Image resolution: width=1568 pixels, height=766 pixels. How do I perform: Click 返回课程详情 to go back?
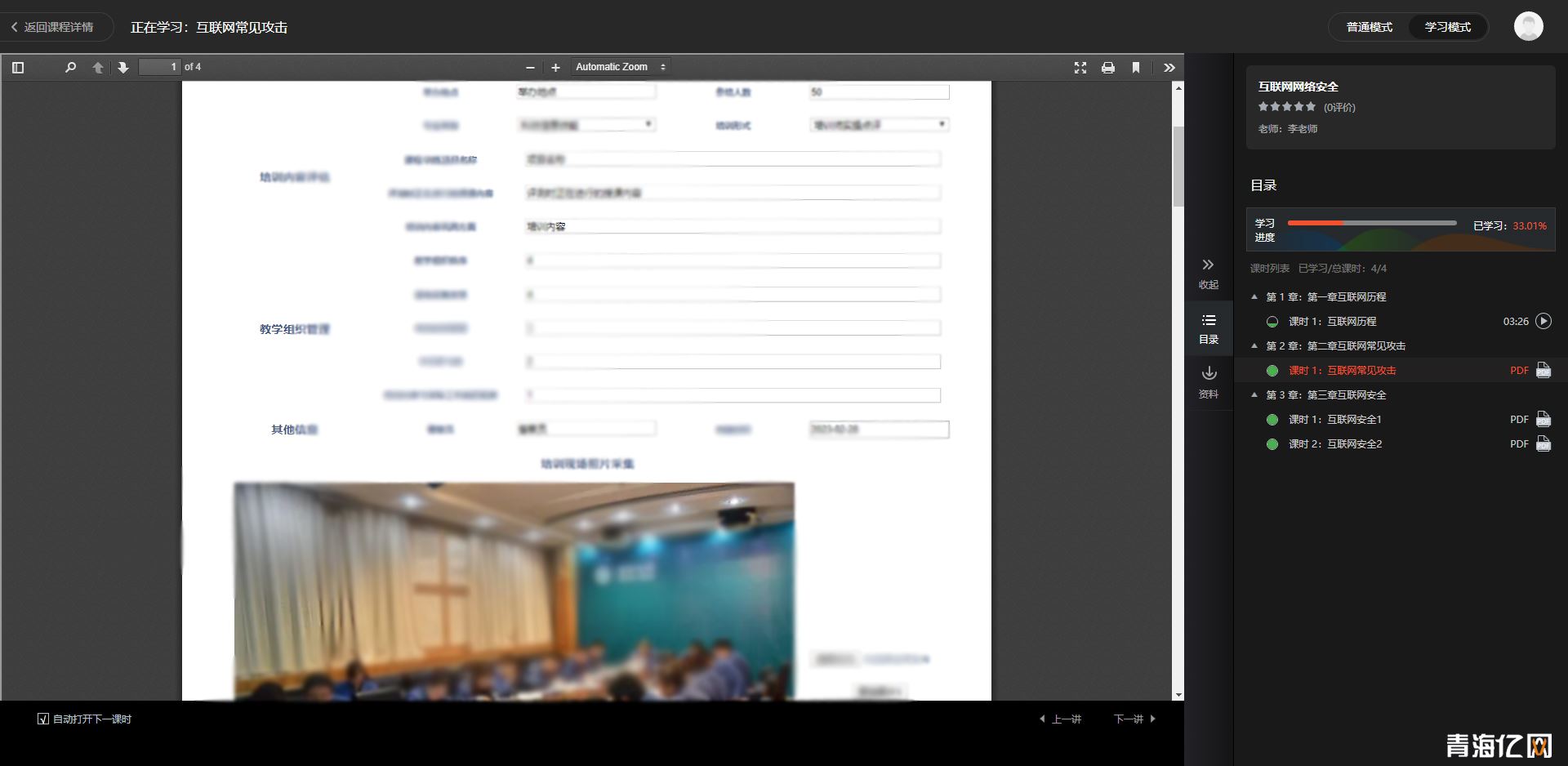pyautogui.click(x=56, y=26)
